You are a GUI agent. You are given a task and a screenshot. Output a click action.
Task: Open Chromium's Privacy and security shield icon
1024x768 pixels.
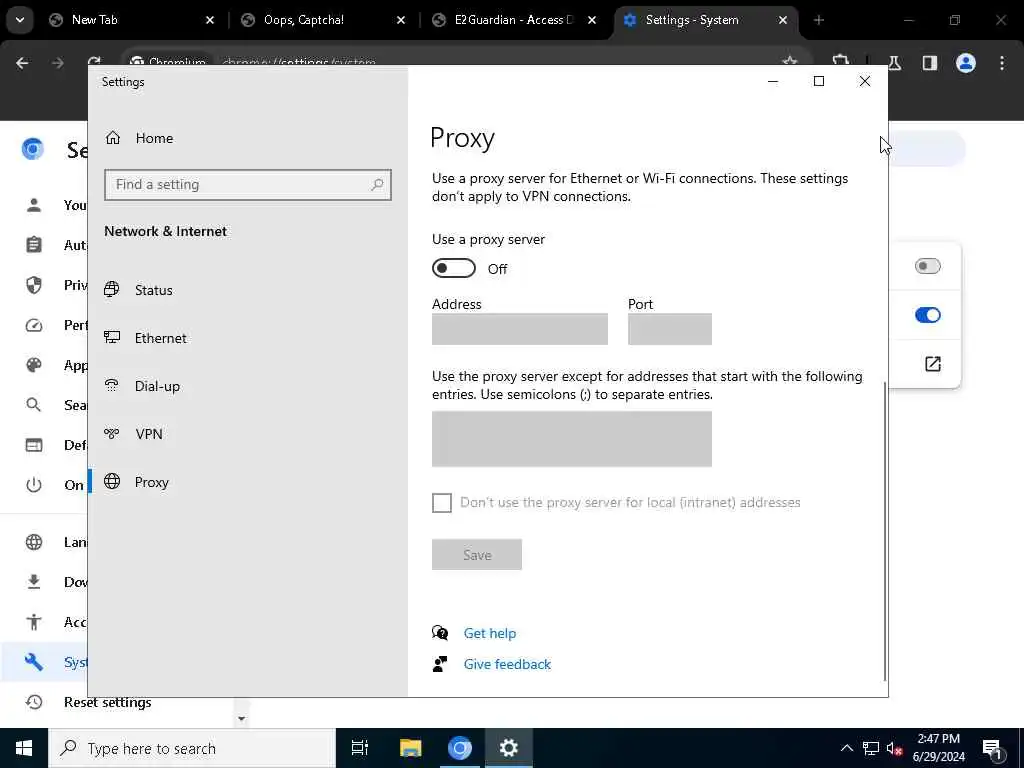(x=34, y=285)
